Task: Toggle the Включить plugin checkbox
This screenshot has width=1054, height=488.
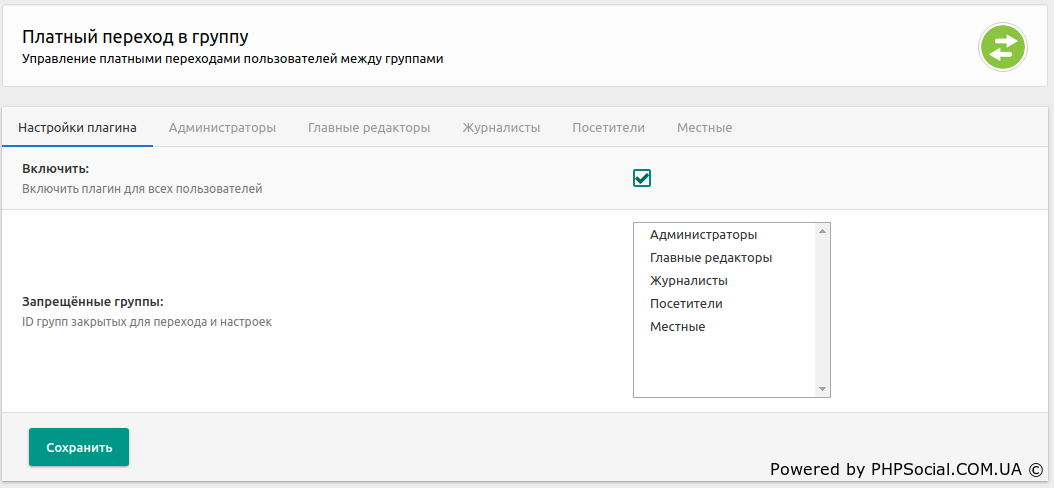Action: point(642,178)
